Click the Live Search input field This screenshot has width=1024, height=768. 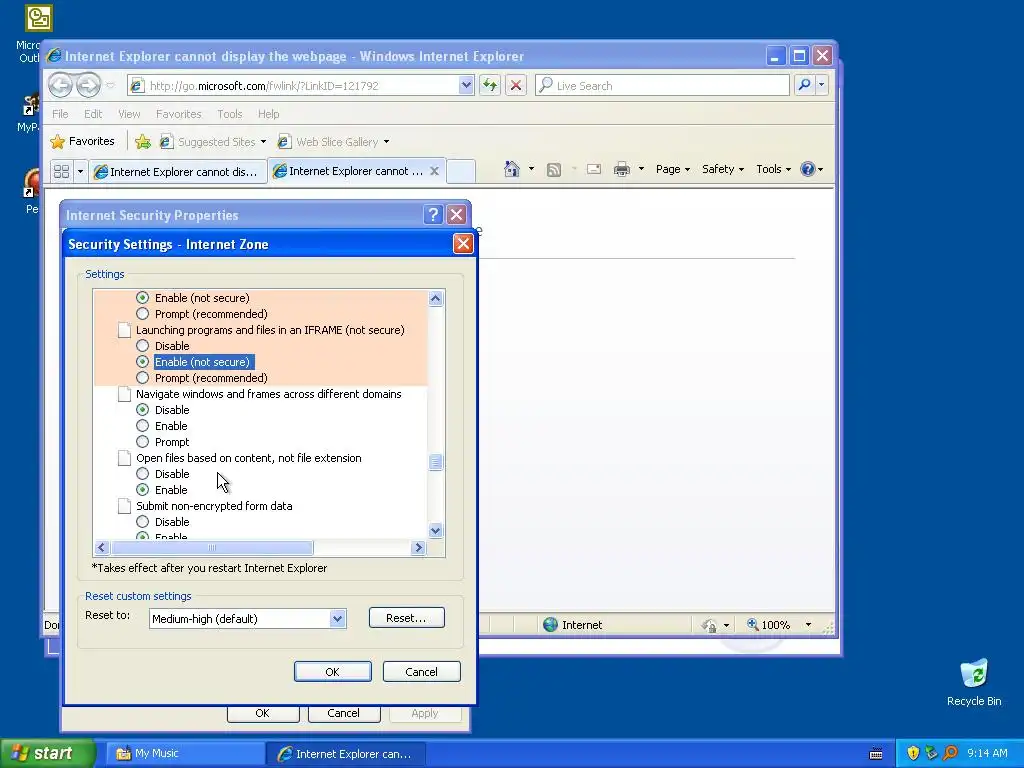click(x=663, y=85)
